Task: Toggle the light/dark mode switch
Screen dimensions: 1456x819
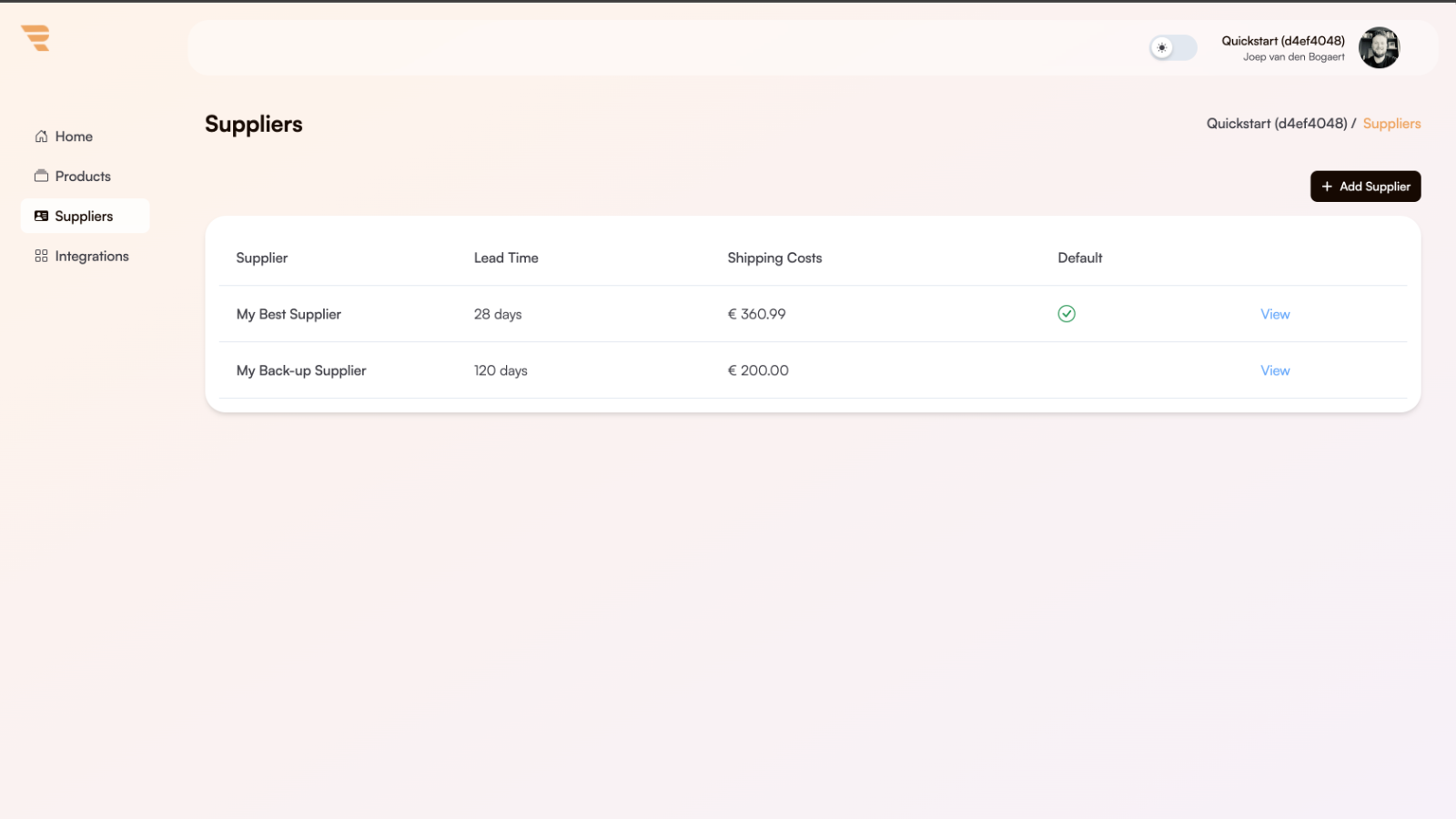Action: click(x=1172, y=48)
